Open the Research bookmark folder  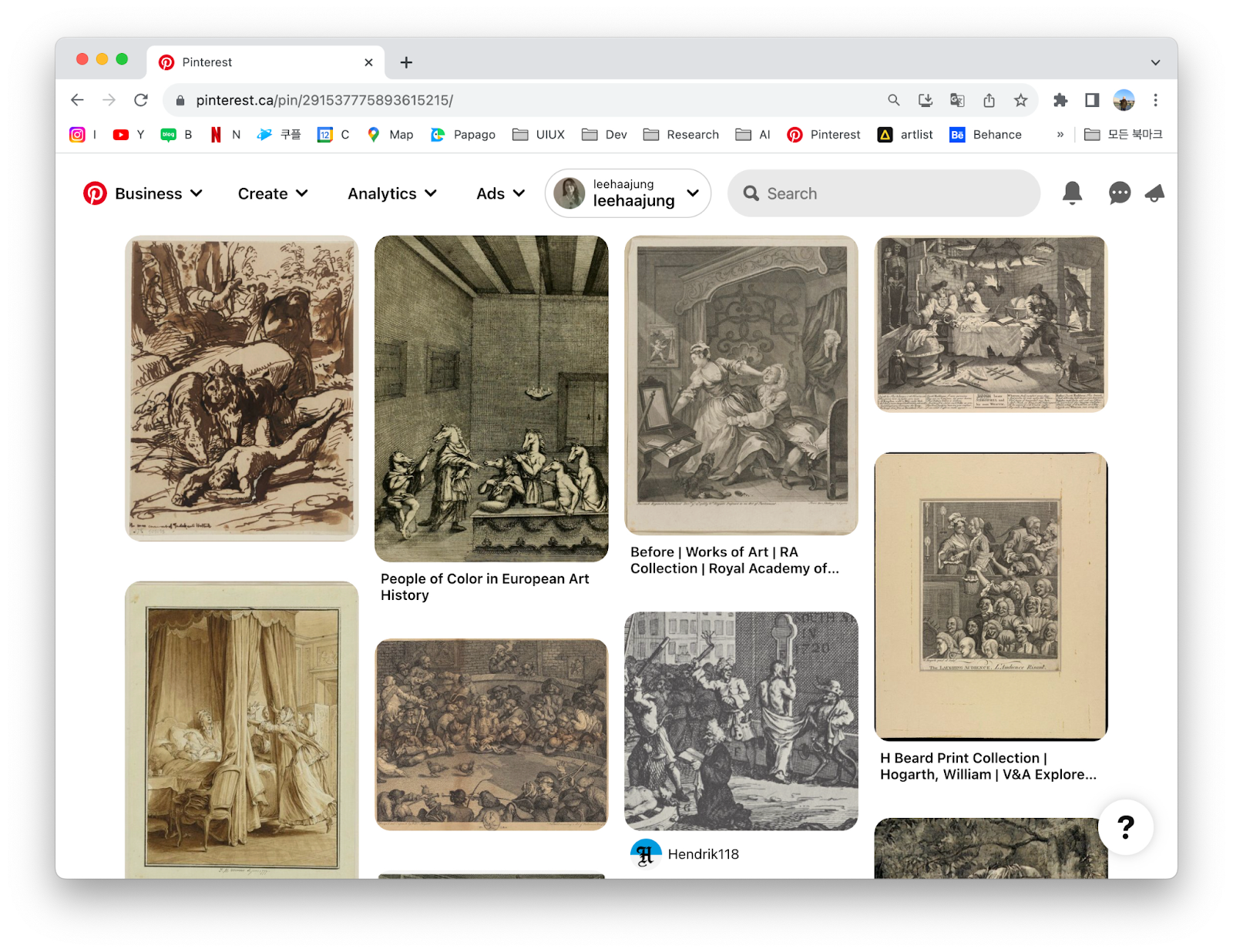coord(681,135)
